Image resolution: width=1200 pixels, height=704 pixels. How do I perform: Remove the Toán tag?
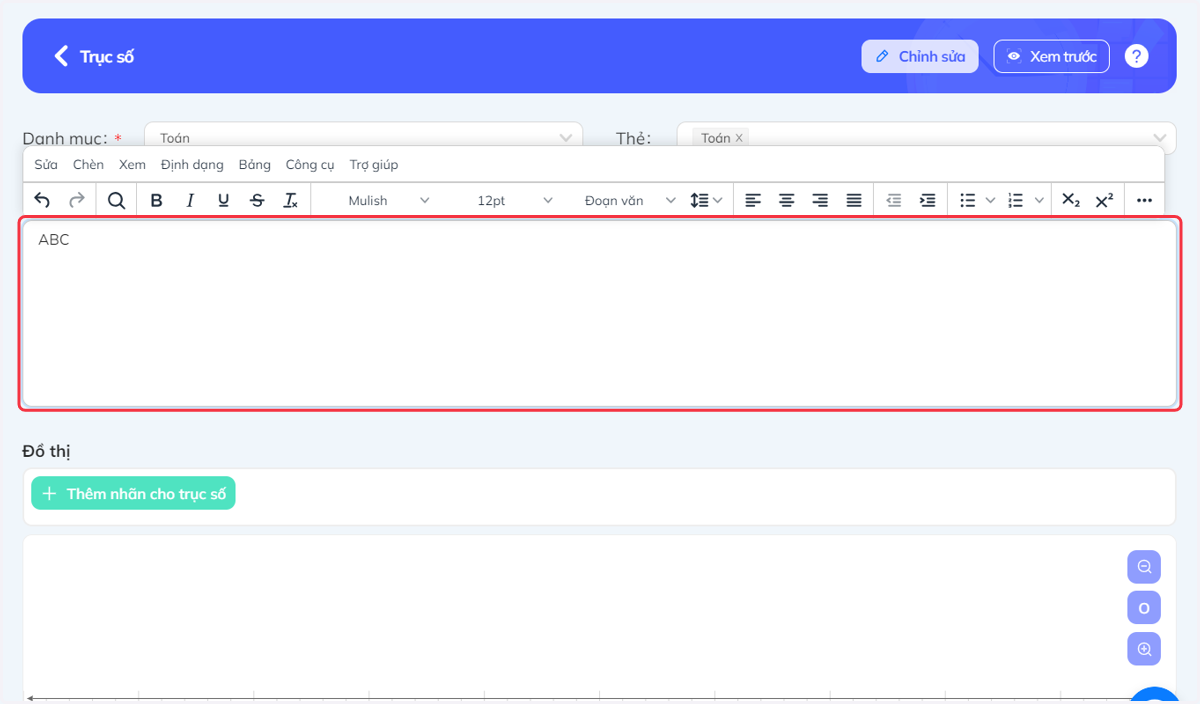pyautogui.click(x=739, y=138)
